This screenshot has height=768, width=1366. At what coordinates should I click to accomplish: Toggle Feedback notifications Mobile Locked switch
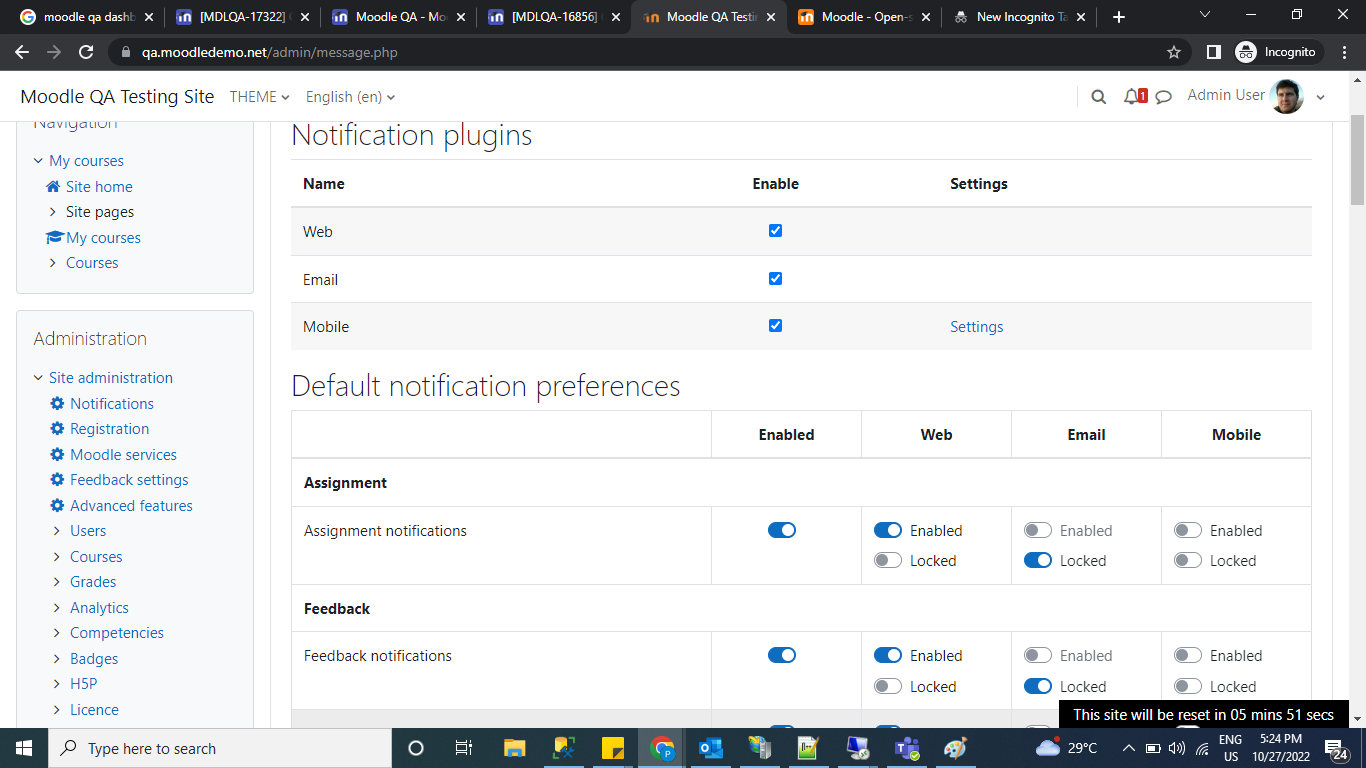[1188, 686]
